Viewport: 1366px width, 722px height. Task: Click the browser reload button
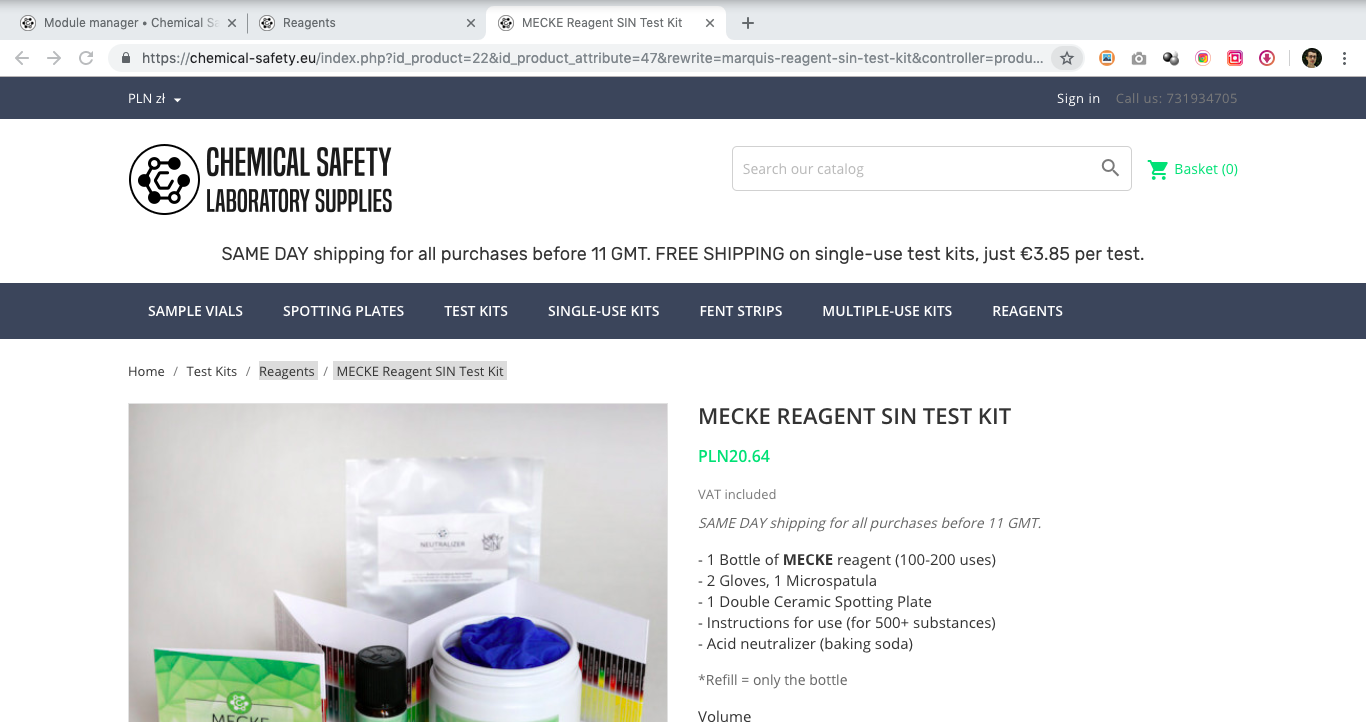(86, 58)
